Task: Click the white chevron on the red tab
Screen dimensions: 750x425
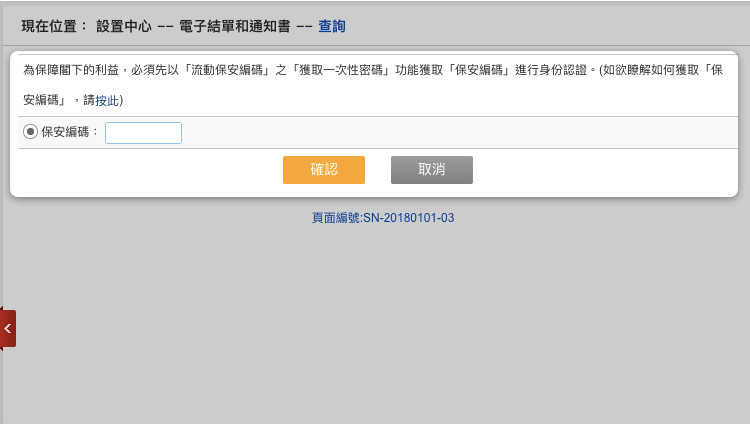Action: coord(7,328)
